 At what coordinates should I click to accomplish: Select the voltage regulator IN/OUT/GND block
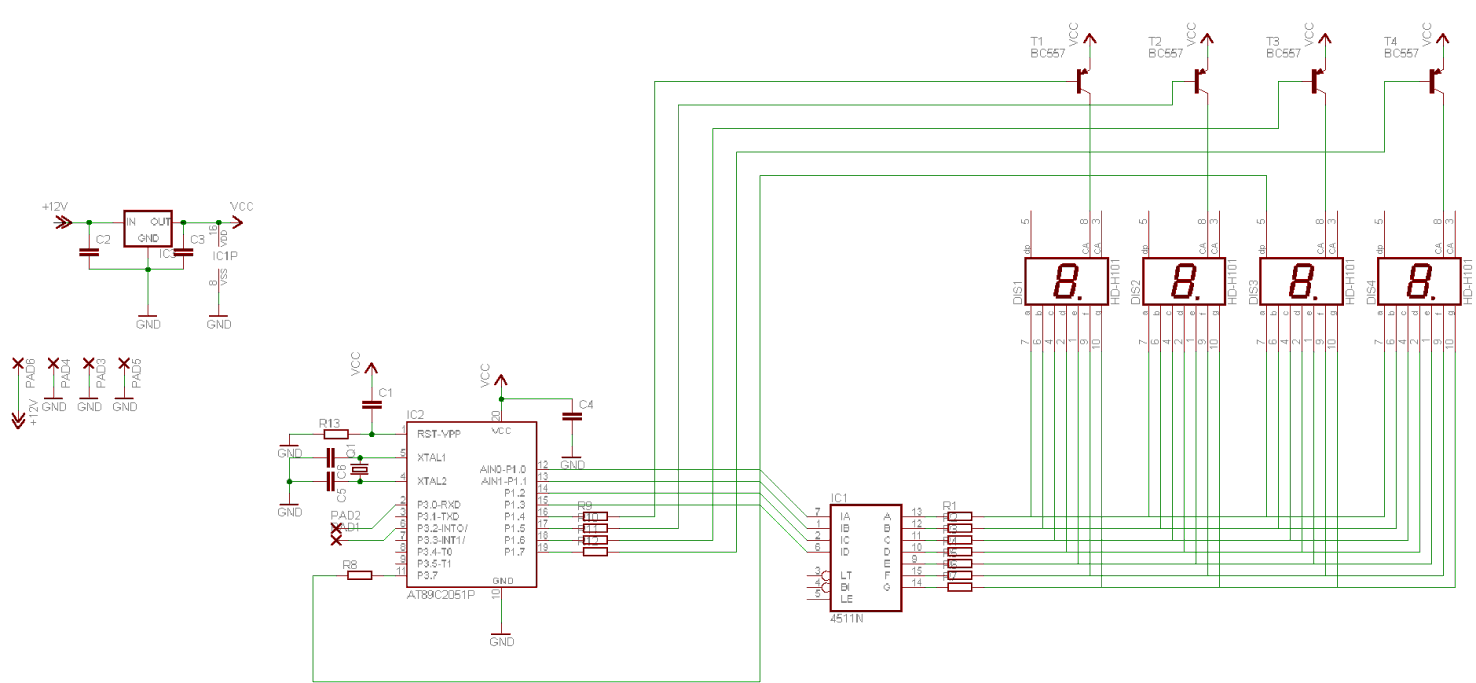[148, 229]
